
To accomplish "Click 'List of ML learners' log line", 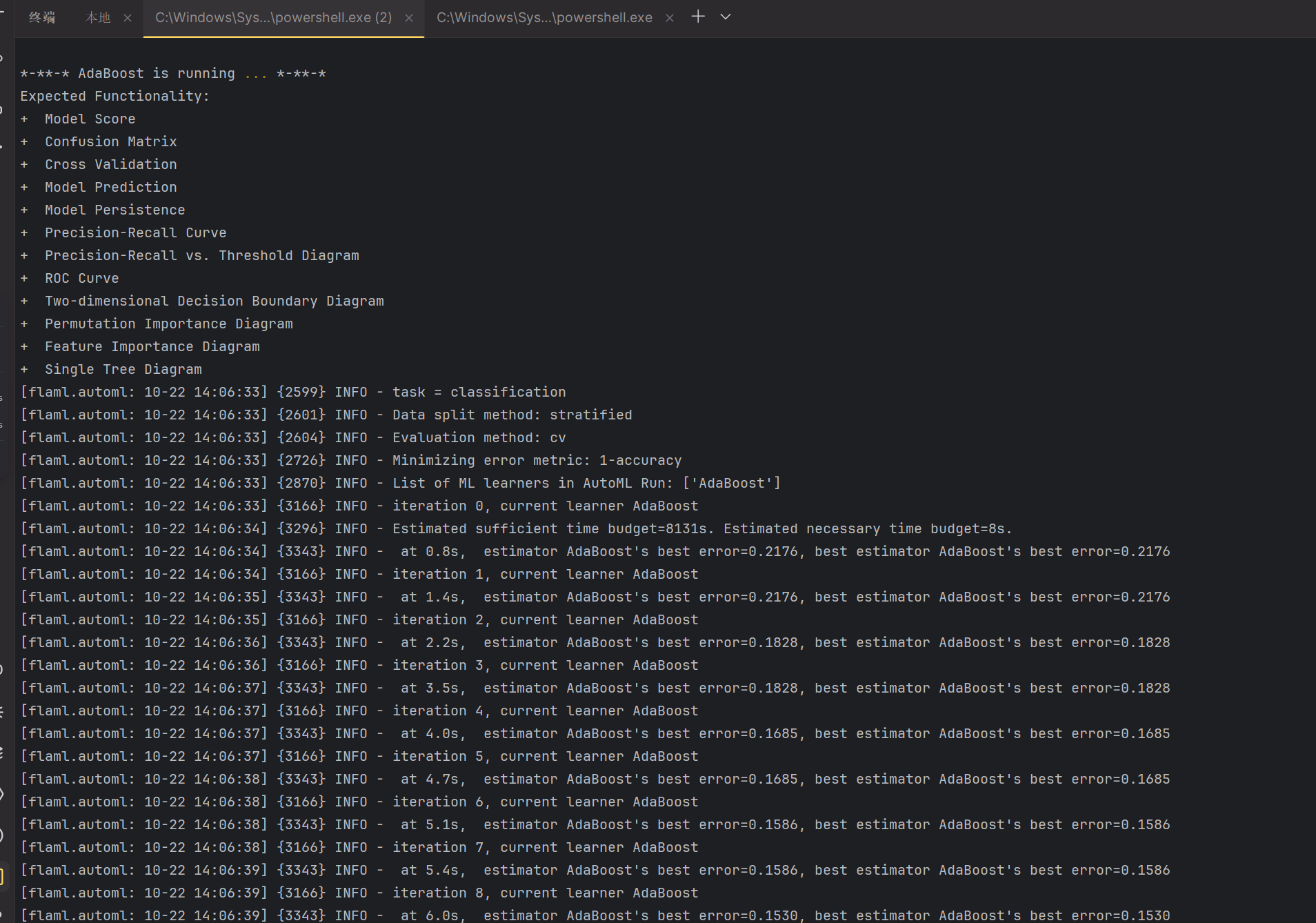I will pyautogui.click(x=401, y=483).
